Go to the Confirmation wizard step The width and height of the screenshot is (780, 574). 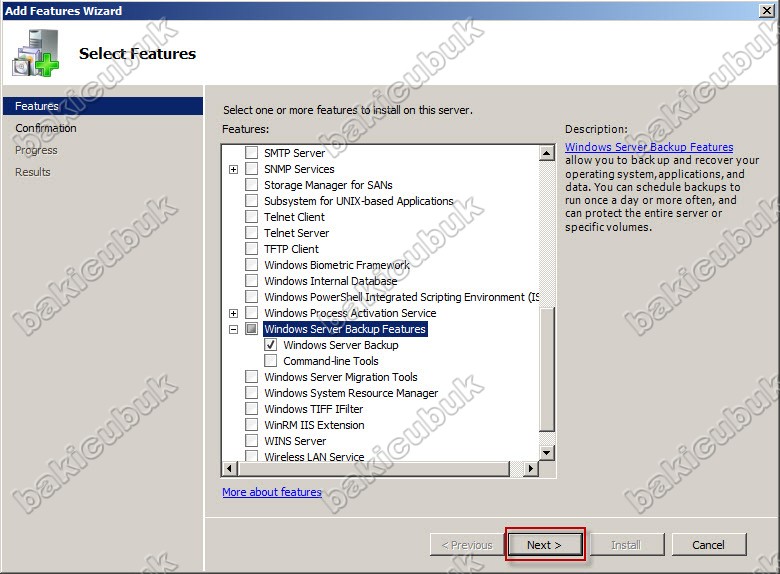[x=46, y=128]
